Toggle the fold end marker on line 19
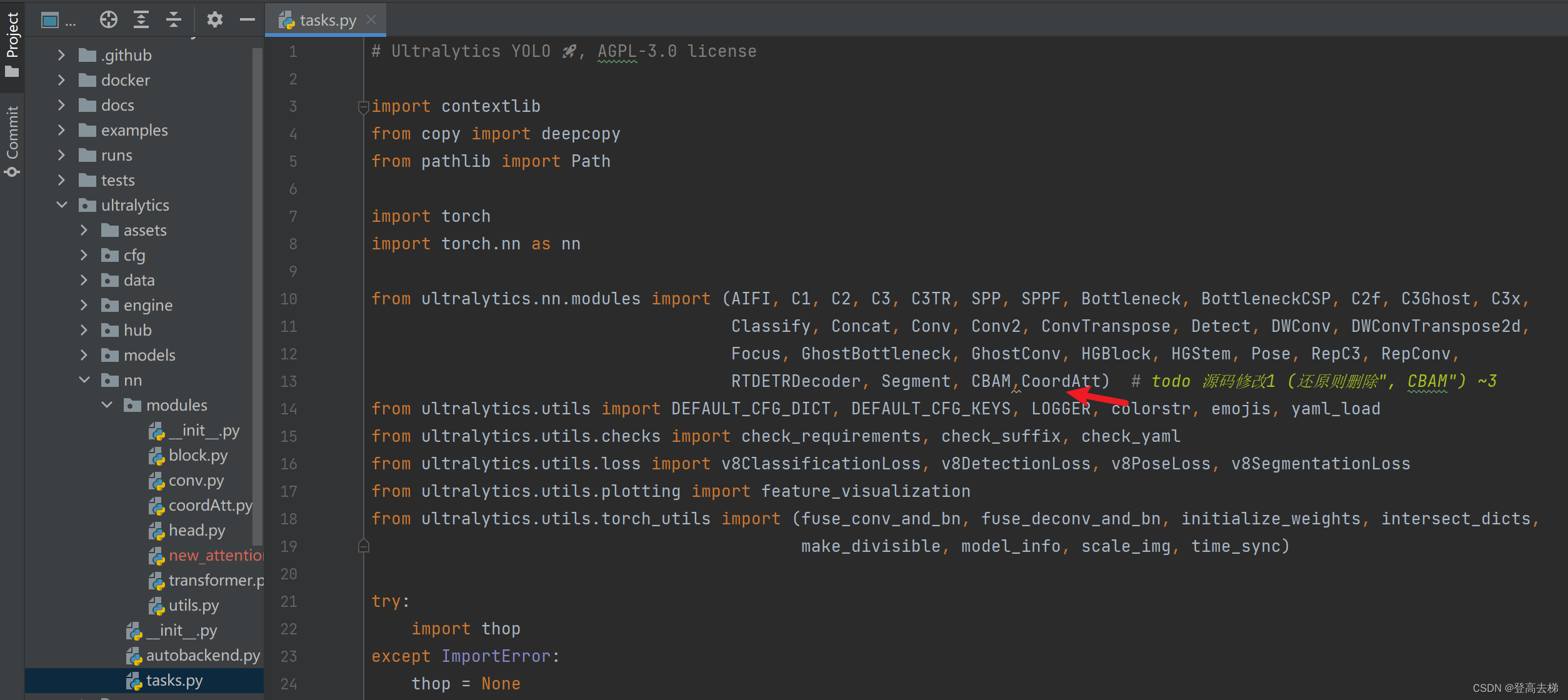 click(363, 546)
